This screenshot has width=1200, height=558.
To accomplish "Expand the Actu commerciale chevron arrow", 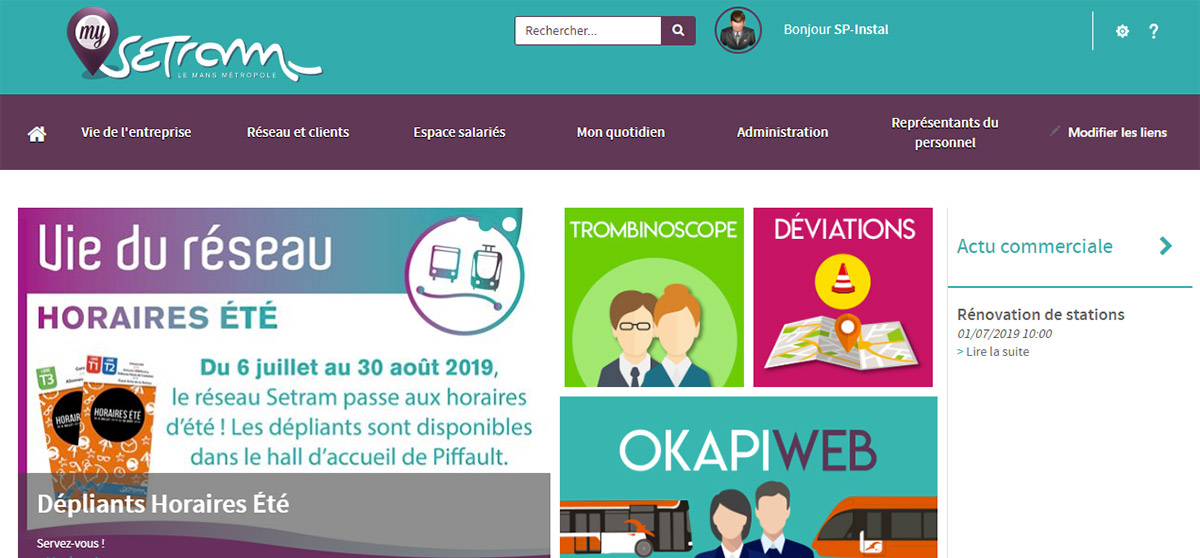I will coord(1165,246).
